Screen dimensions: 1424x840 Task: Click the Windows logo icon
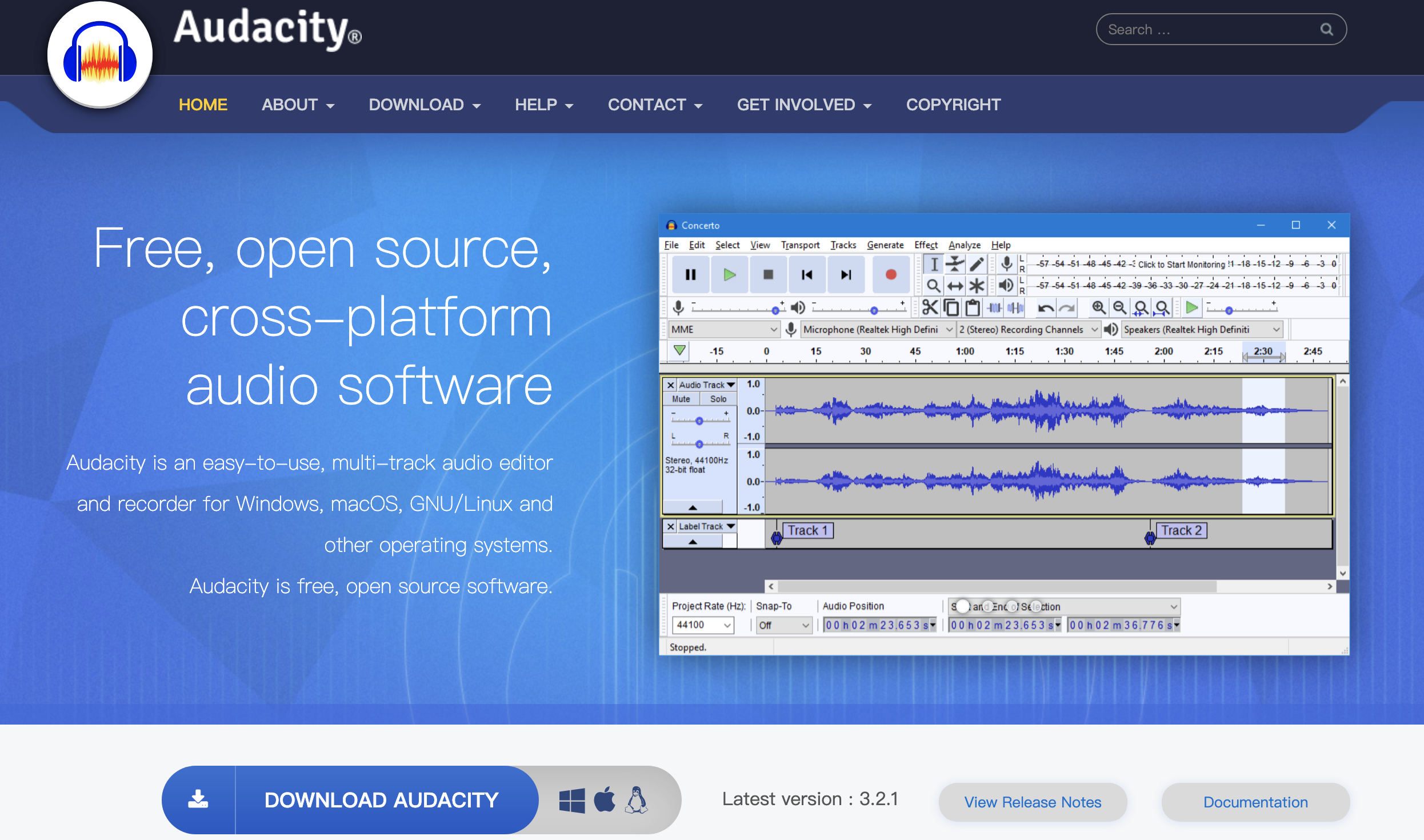[572, 800]
